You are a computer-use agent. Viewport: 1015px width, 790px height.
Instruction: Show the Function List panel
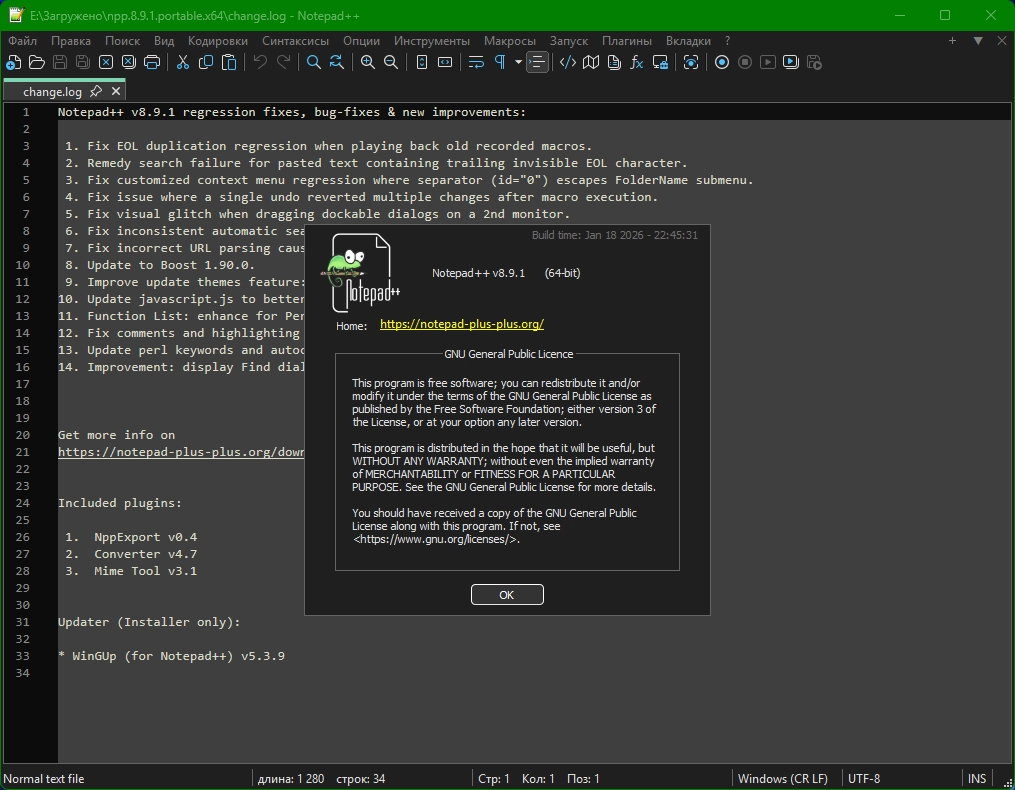click(x=637, y=62)
